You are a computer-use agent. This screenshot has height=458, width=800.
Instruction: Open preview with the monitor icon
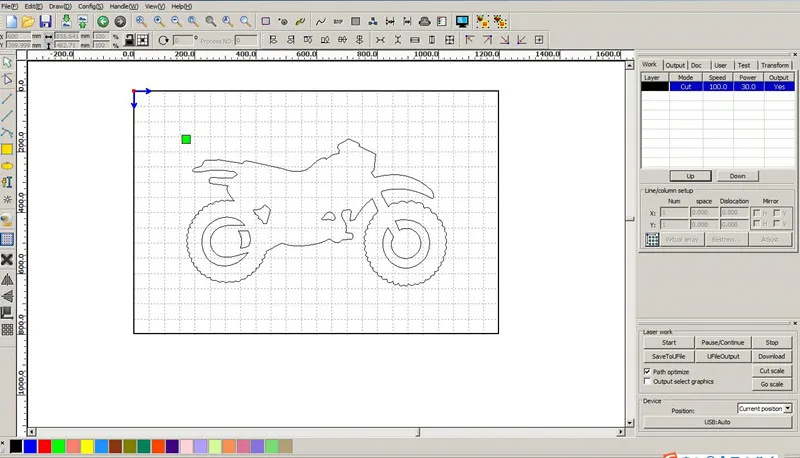click(x=462, y=21)
